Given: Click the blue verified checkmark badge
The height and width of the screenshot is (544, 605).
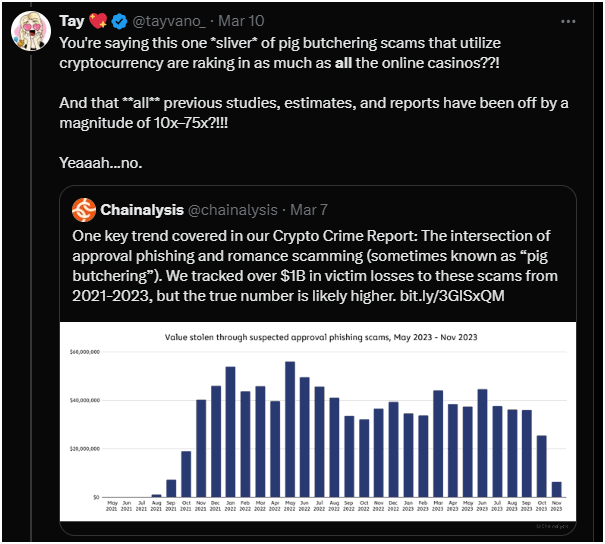Looking at the screenshot, I should [x=120, y=21].
